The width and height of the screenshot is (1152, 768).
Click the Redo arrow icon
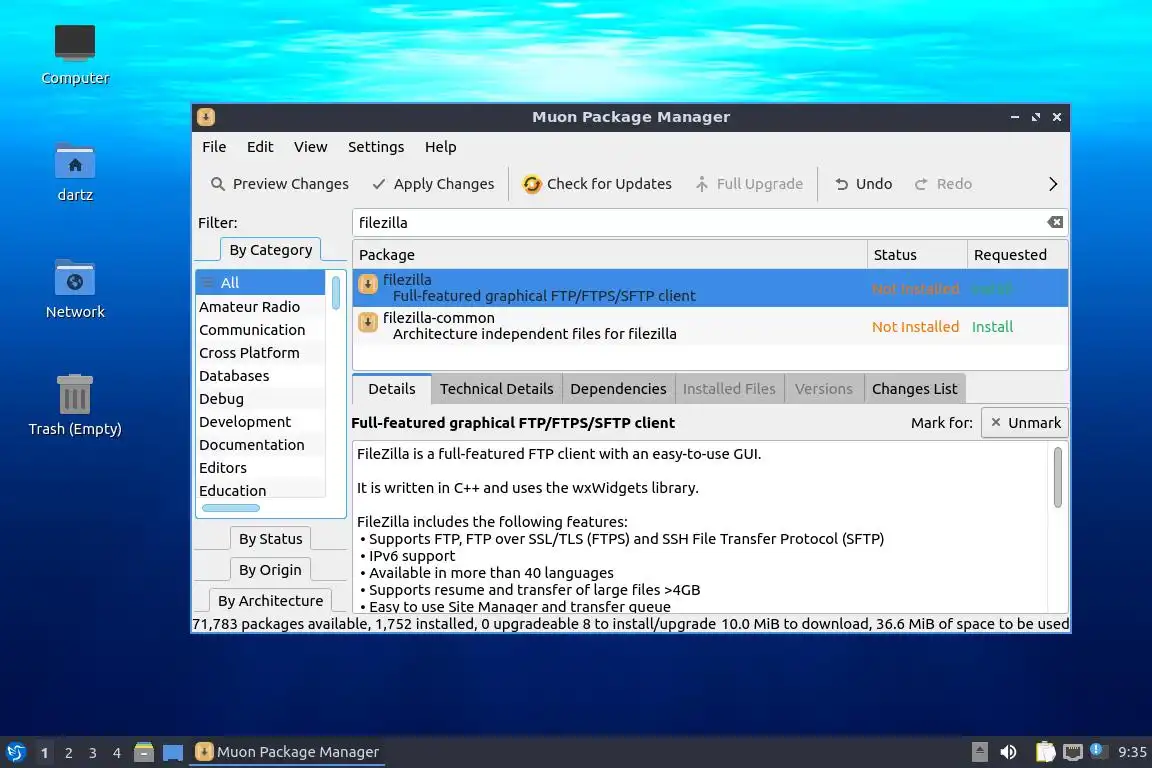point(921,184)
